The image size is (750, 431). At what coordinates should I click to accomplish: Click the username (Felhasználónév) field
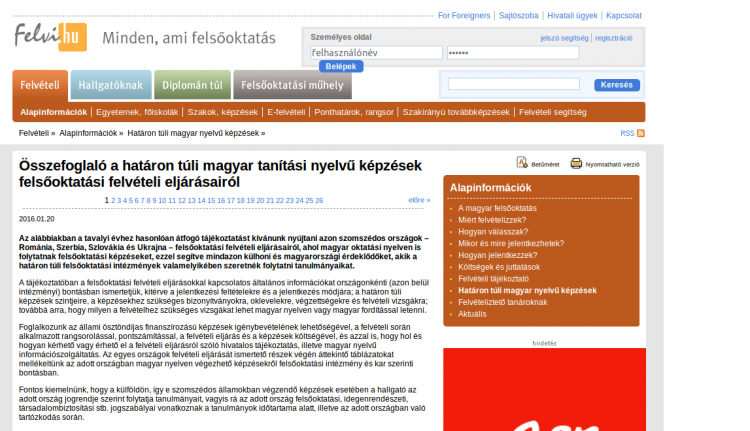click(372, 52)
